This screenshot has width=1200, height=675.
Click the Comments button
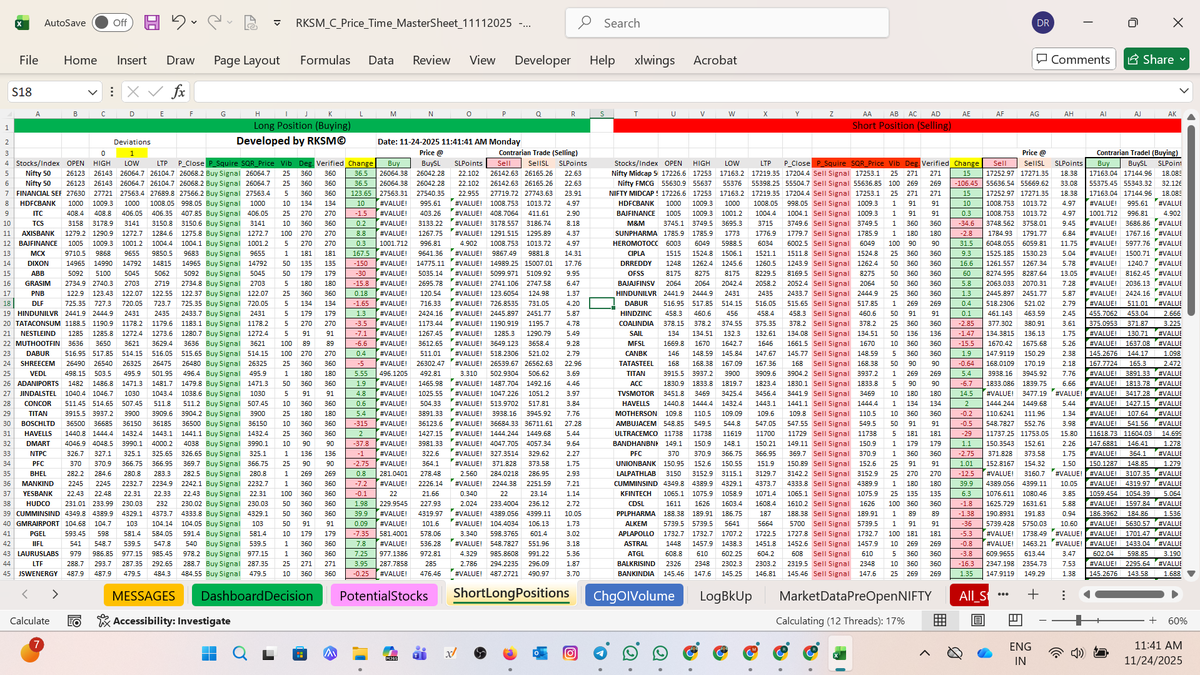pyautogui.click(x=1072, y=60)
